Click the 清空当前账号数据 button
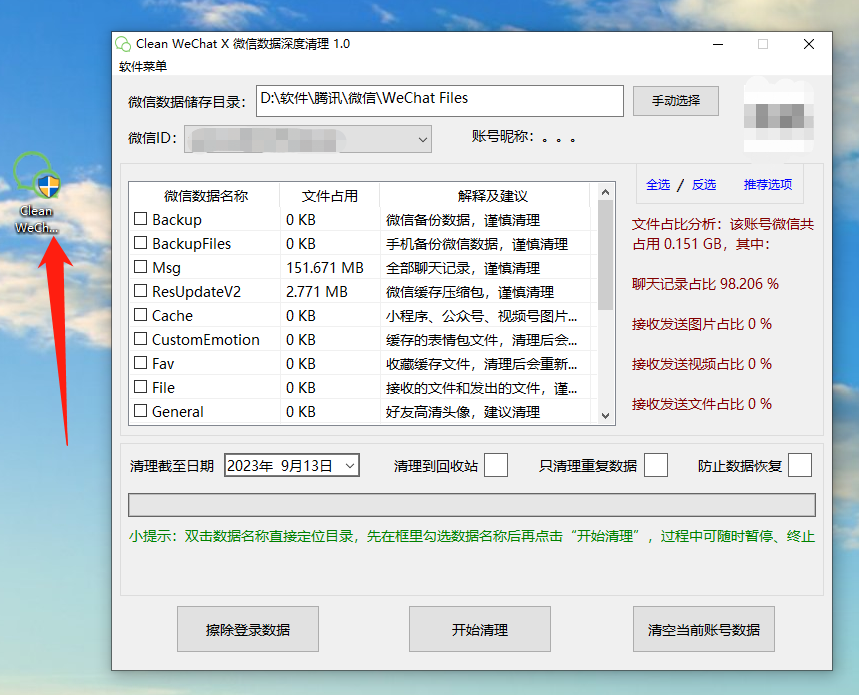The image size is (859, 695). 703,629
